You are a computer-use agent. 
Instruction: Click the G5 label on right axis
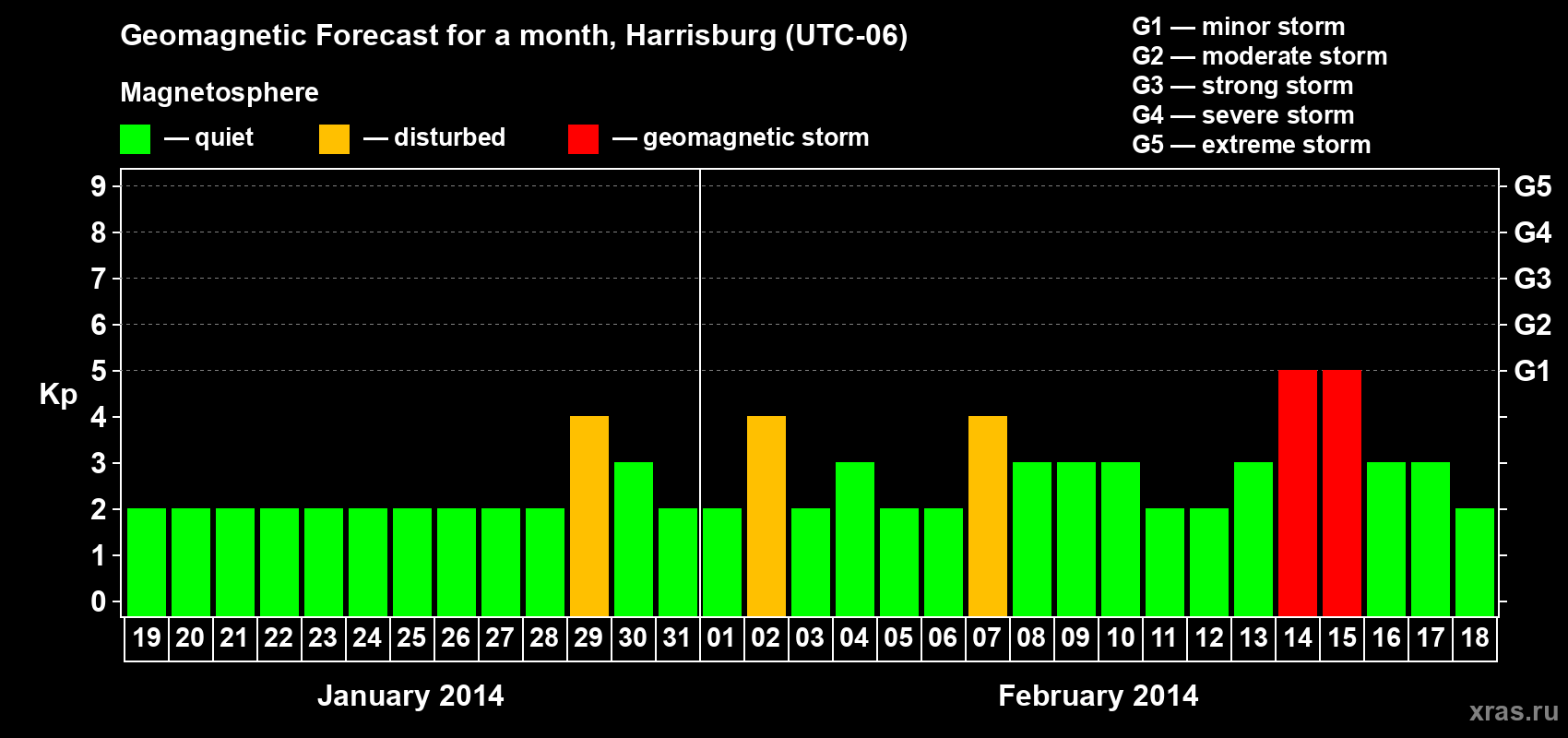pyautogui.click(x=1532, y=186)
